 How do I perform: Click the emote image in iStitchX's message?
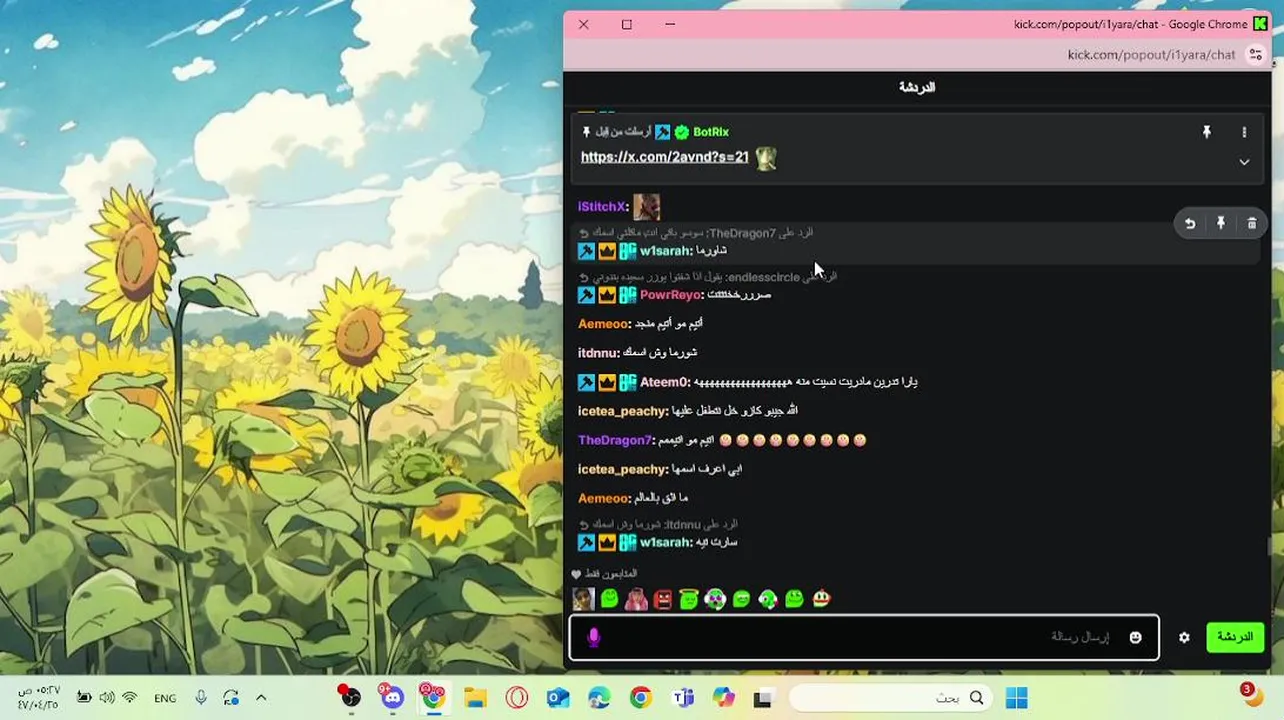pos(646,206)
